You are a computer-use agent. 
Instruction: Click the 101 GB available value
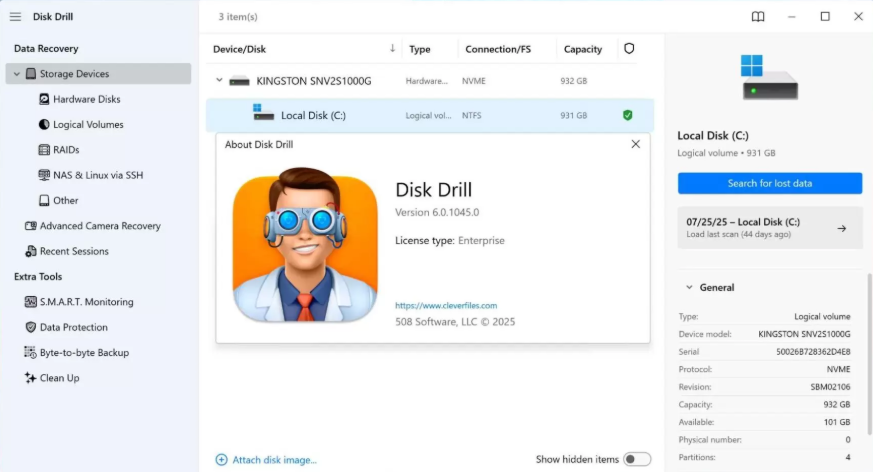tap(837, 422)
